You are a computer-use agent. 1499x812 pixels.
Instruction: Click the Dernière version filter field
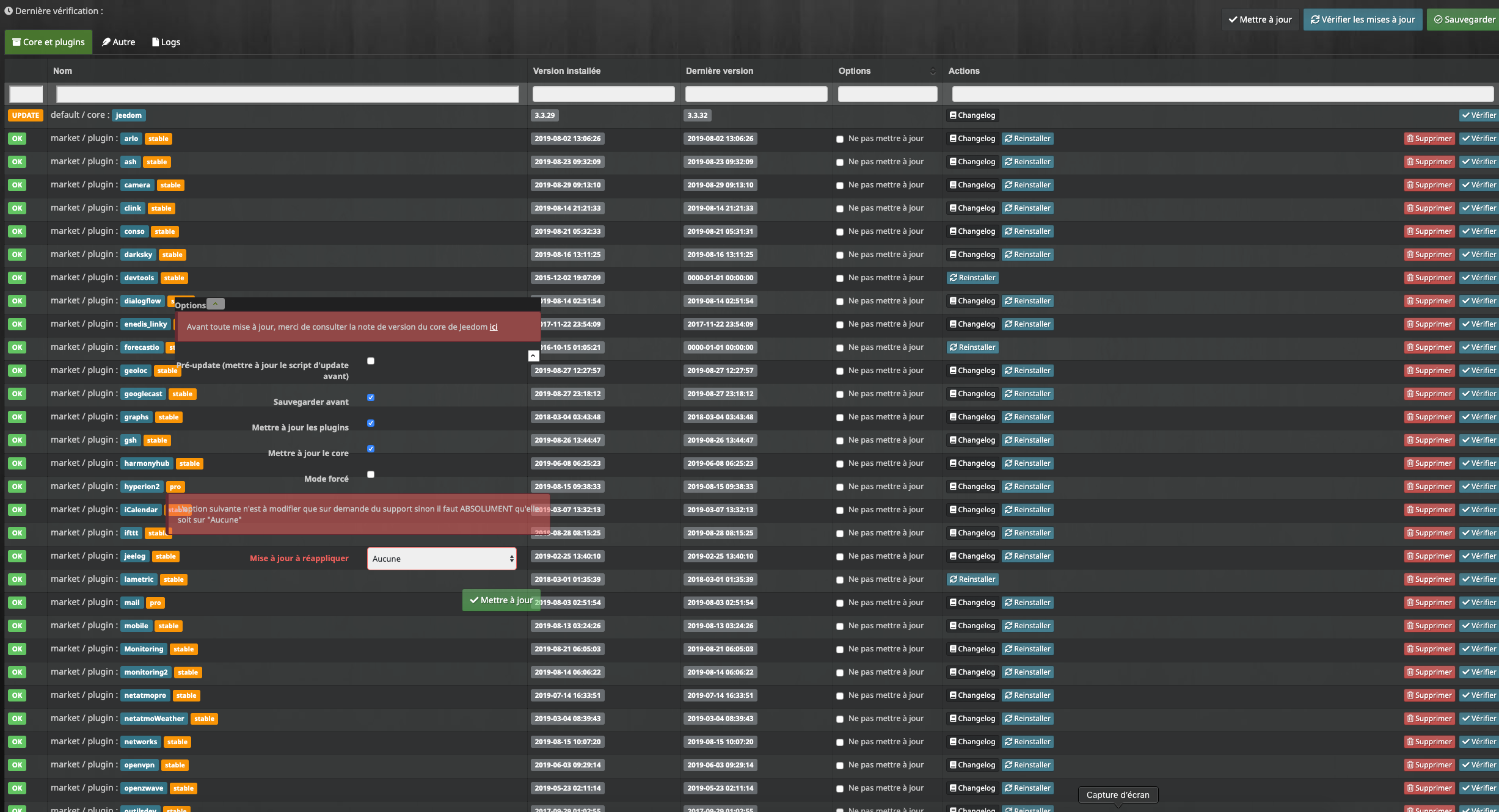tap(756, 94)
